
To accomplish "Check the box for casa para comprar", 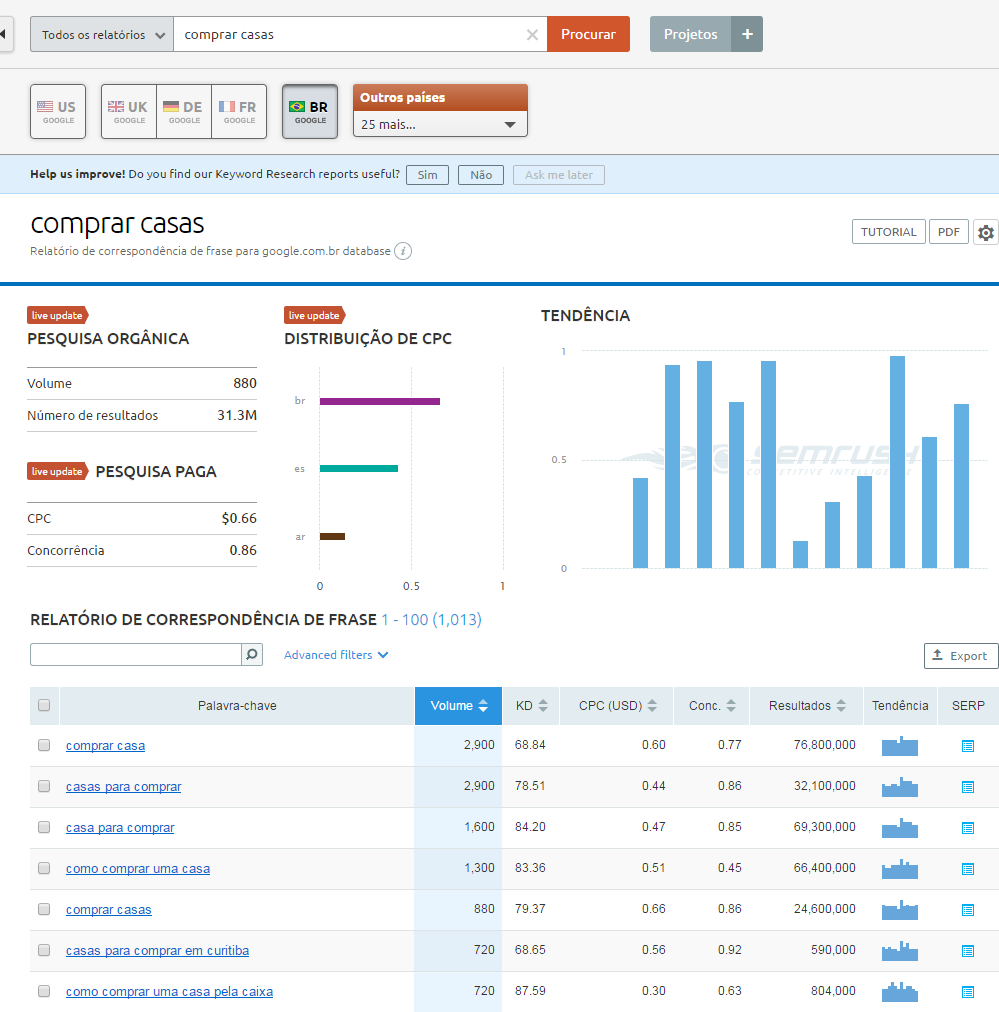I will coord(44,827).
